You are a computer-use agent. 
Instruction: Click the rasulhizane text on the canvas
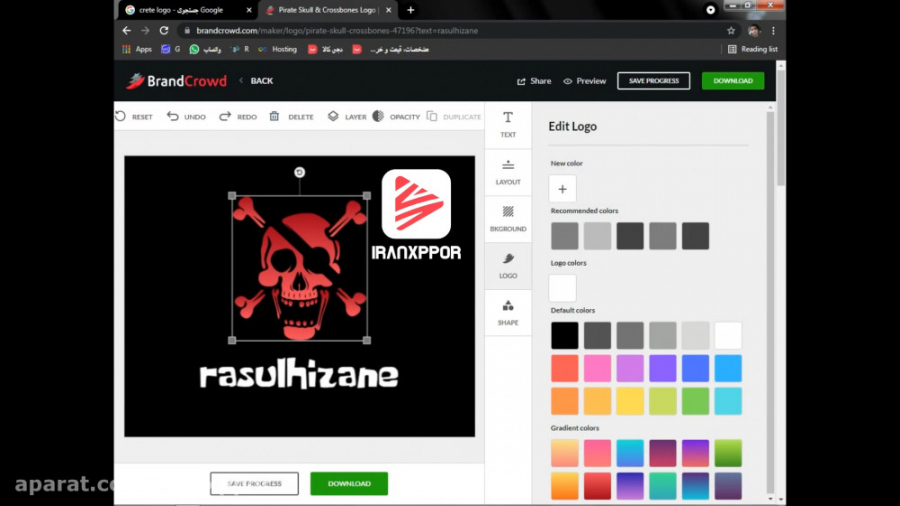pyautogui.click(x=299, y=376)
